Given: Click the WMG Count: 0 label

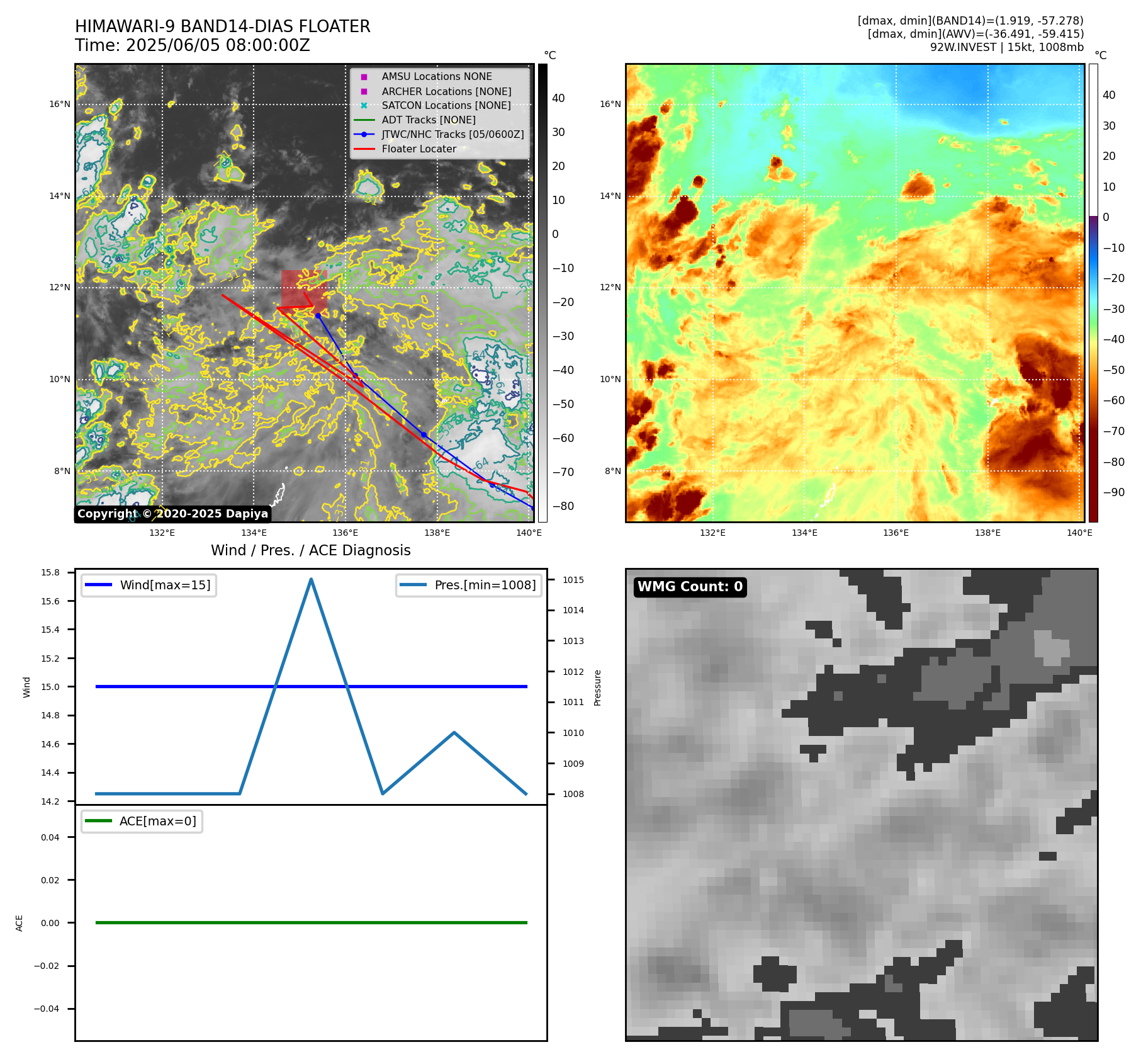Looking at the screenshot, I should [690, 587].
